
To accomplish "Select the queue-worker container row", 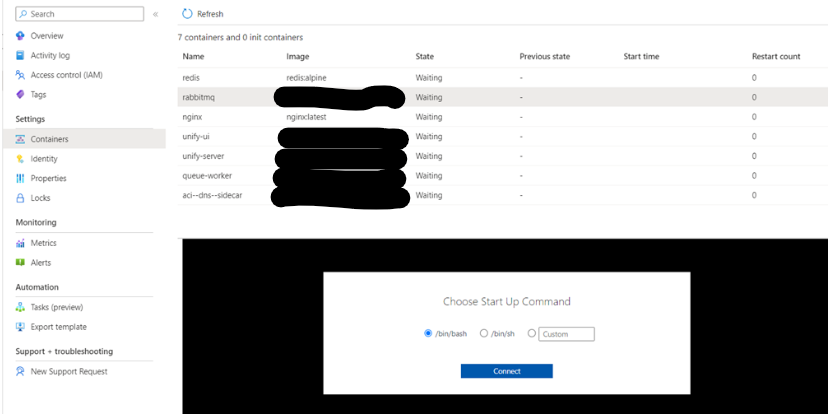I will tap(503, 176).
